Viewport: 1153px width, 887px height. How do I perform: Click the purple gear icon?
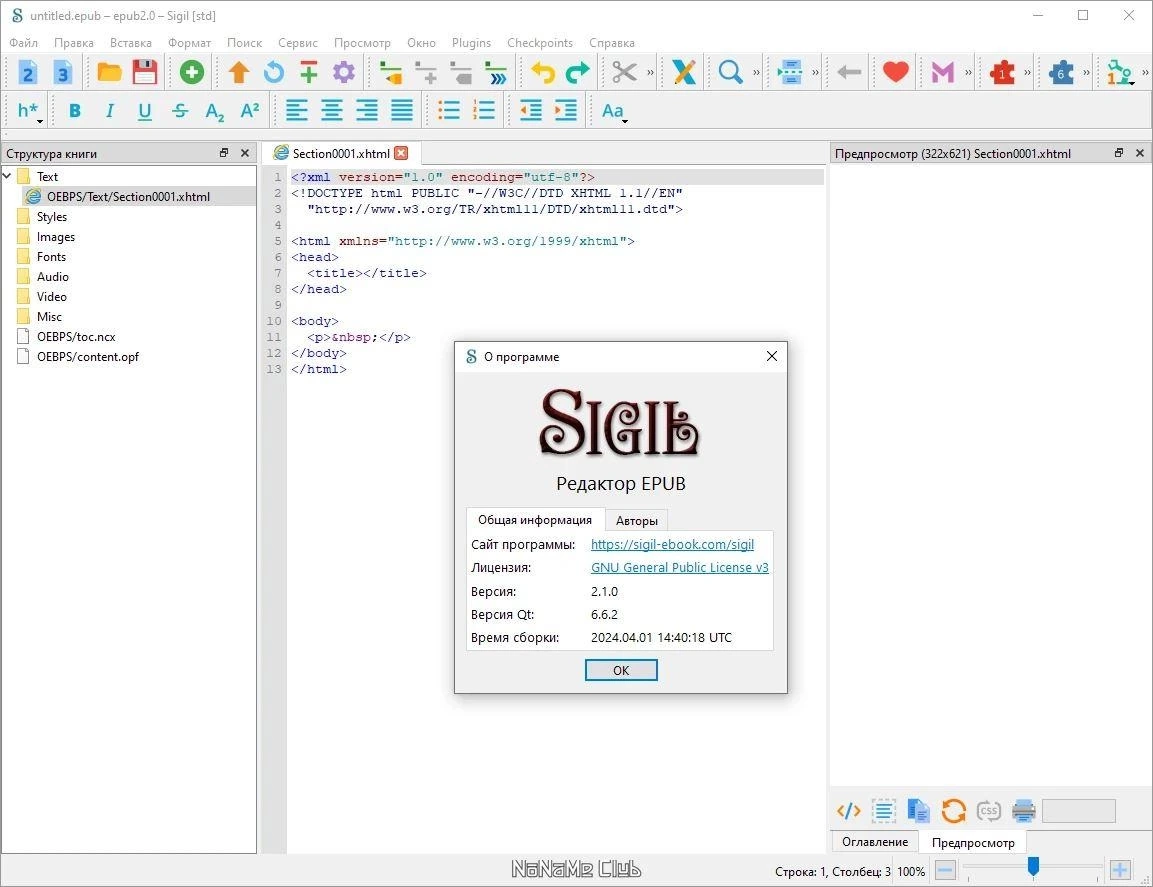343,72
